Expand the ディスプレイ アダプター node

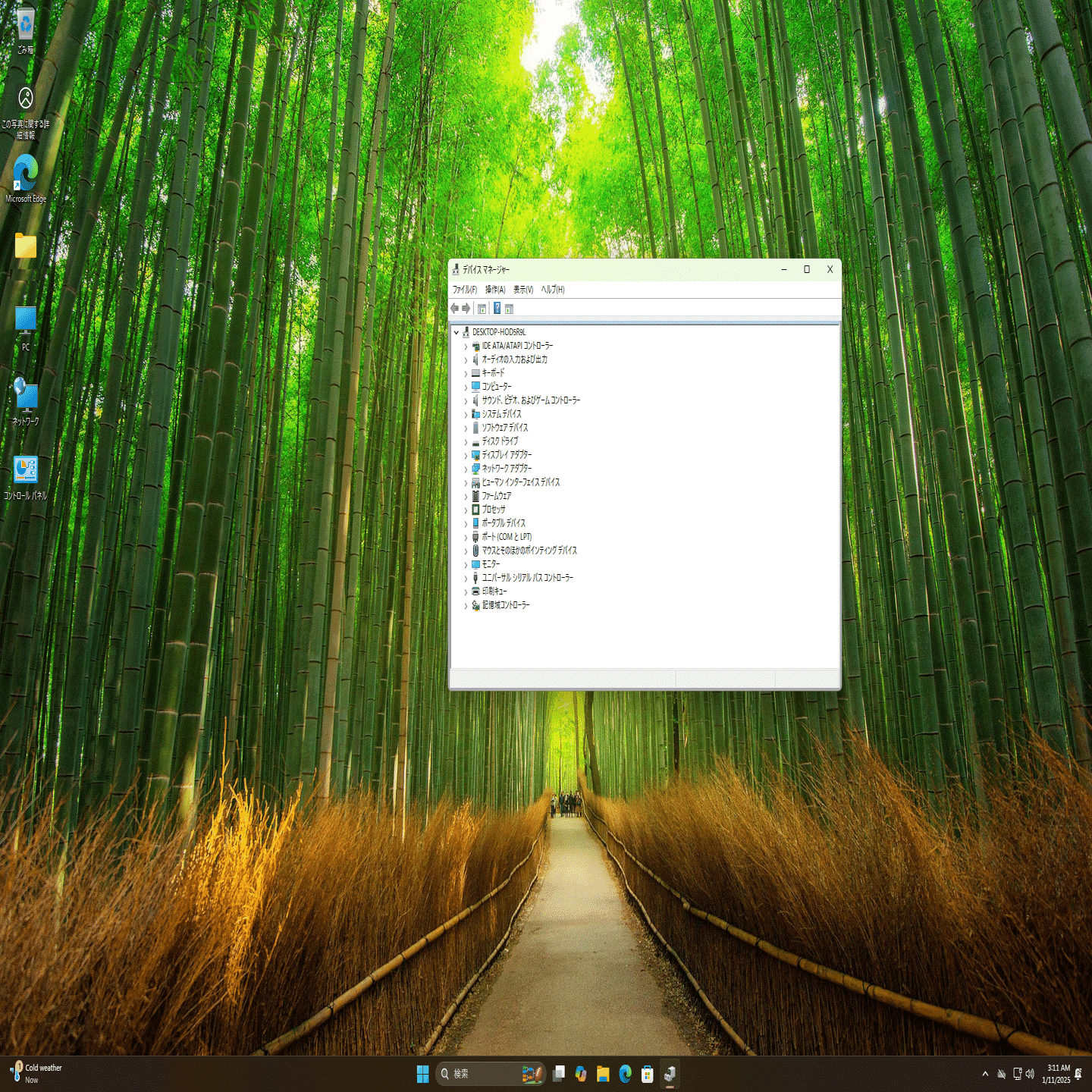coord(467,455)
